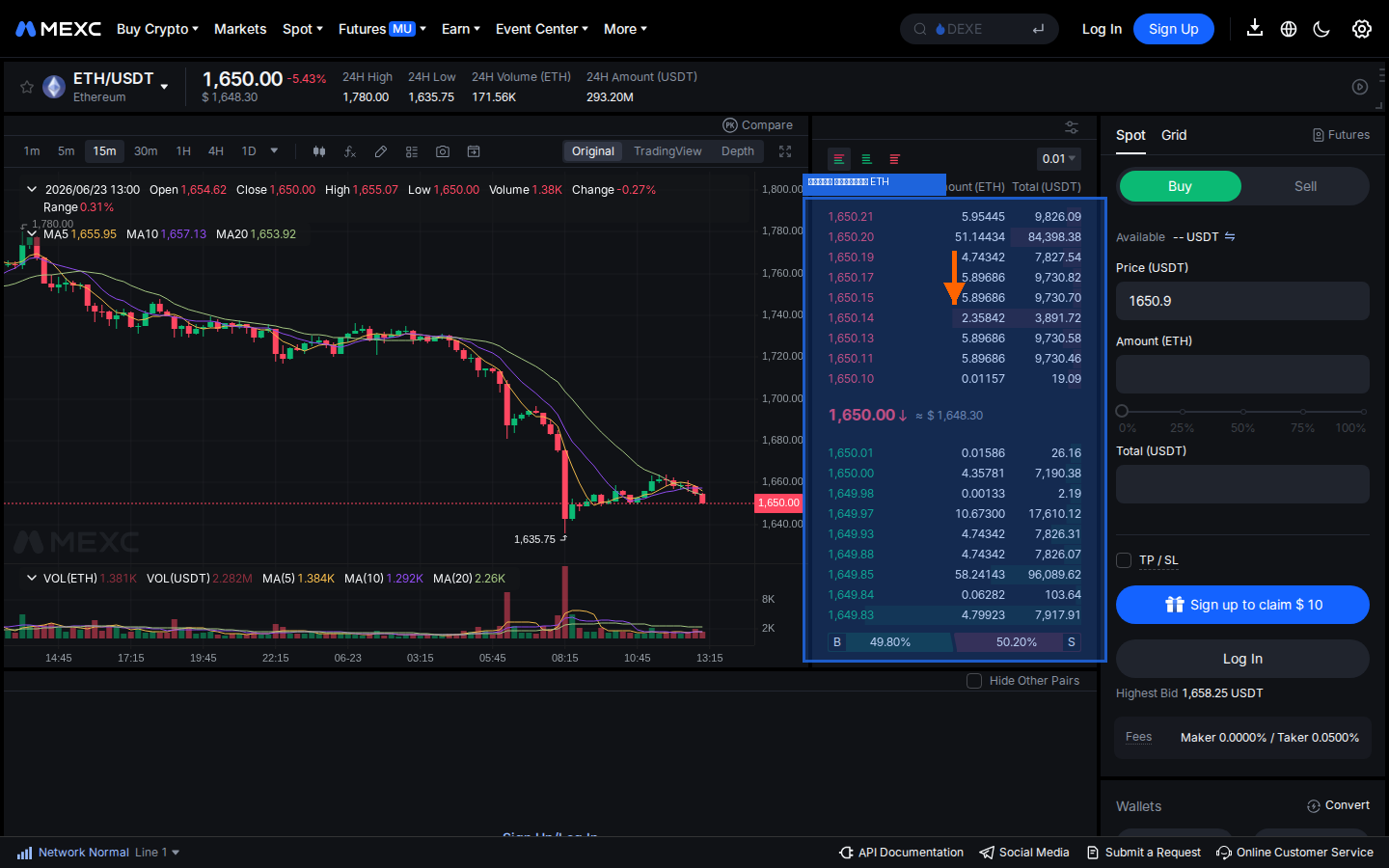Click the Price (USDT) input field

tap(1242, 301)
